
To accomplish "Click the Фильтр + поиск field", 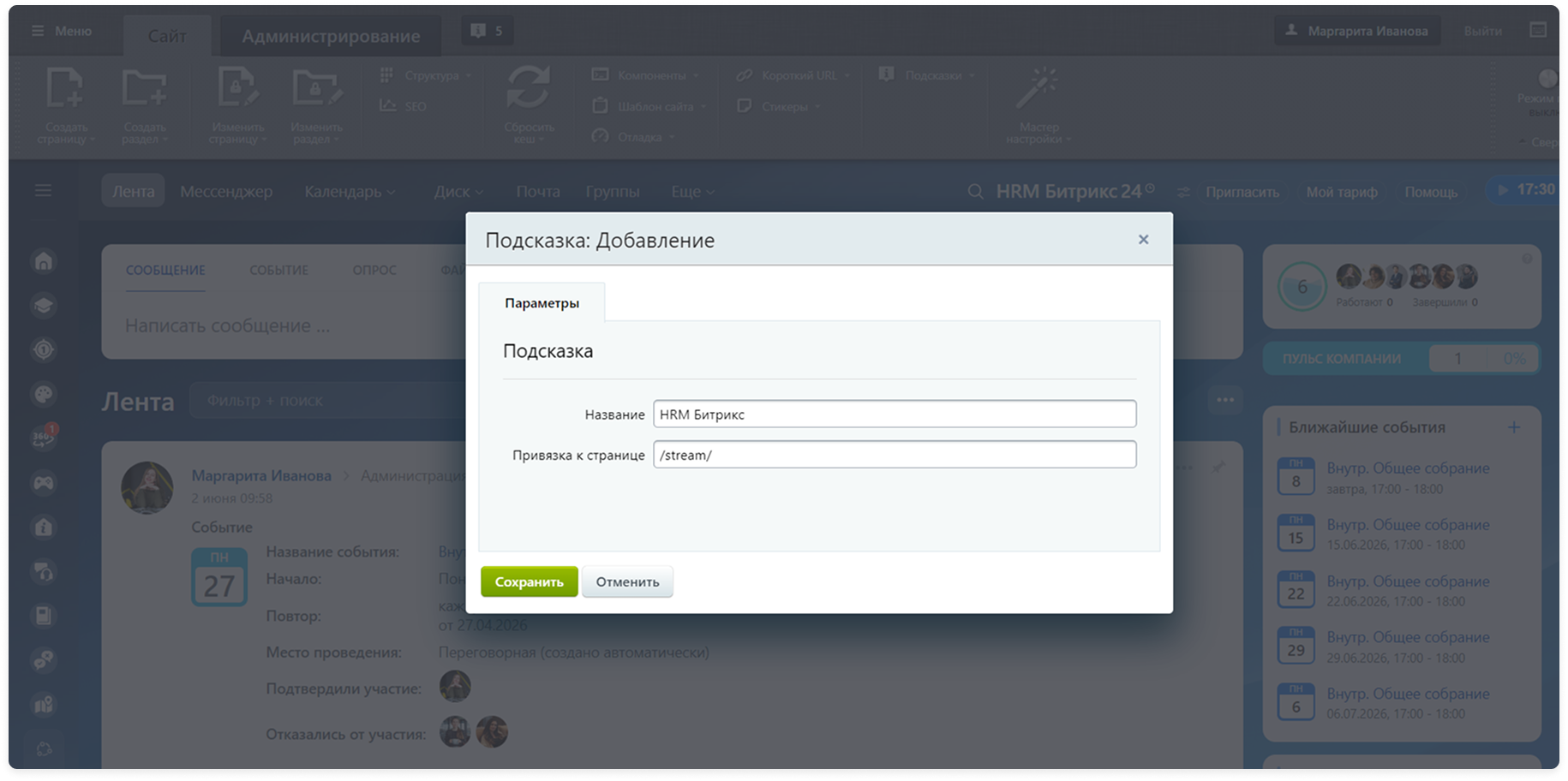I will (329, 400).
